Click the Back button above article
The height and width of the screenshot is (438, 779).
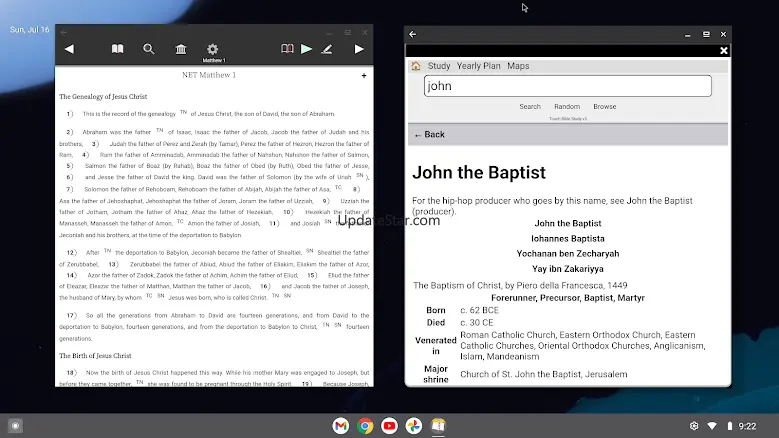tap(430, 134)
